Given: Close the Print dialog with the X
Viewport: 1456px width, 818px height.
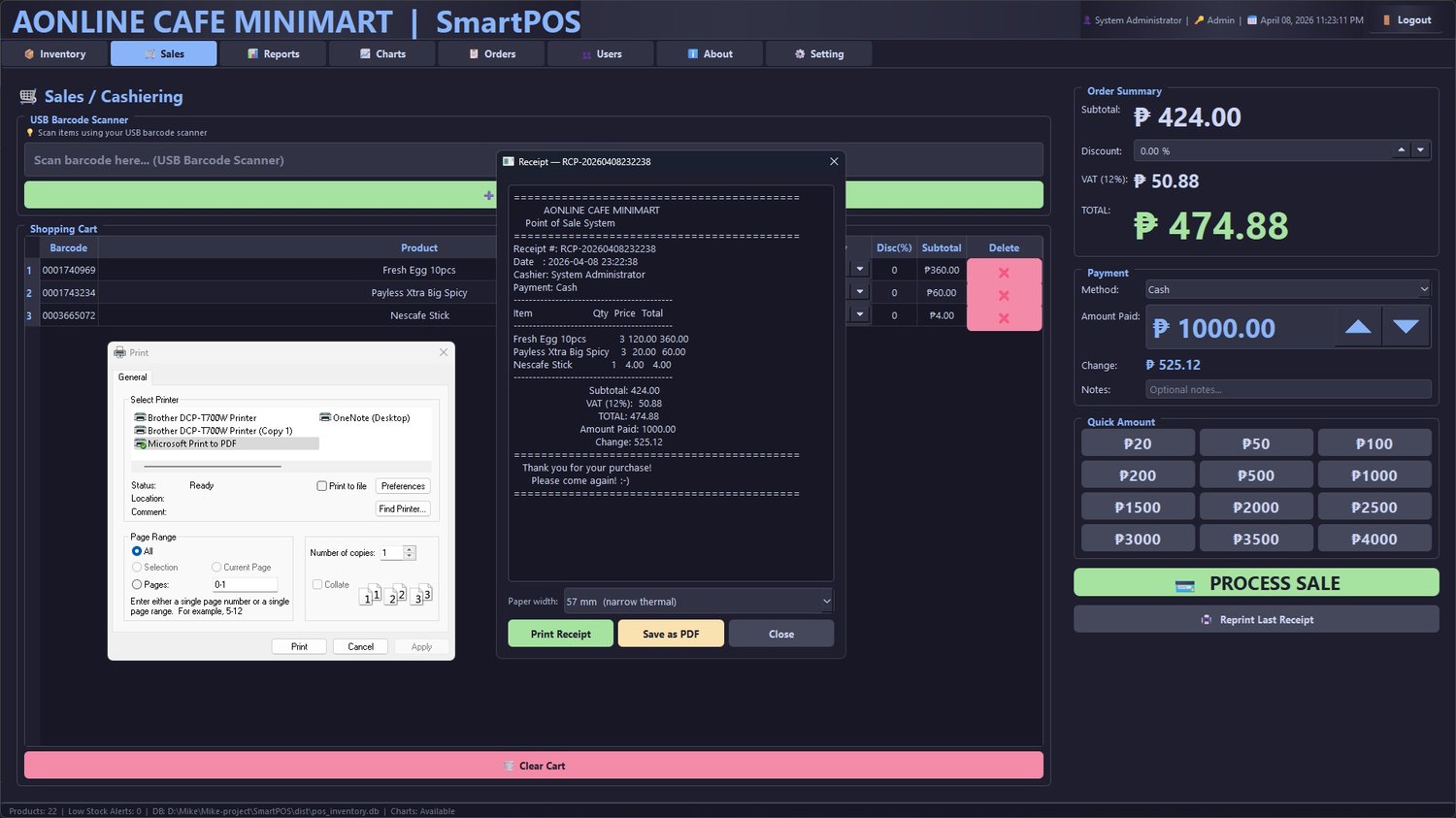Looking at the screenshot, I should [x=444, y=352].
